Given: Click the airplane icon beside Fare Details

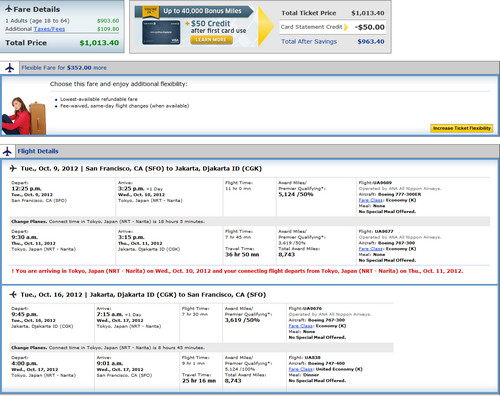Looking at the screenshot, I should coord(9,9).
